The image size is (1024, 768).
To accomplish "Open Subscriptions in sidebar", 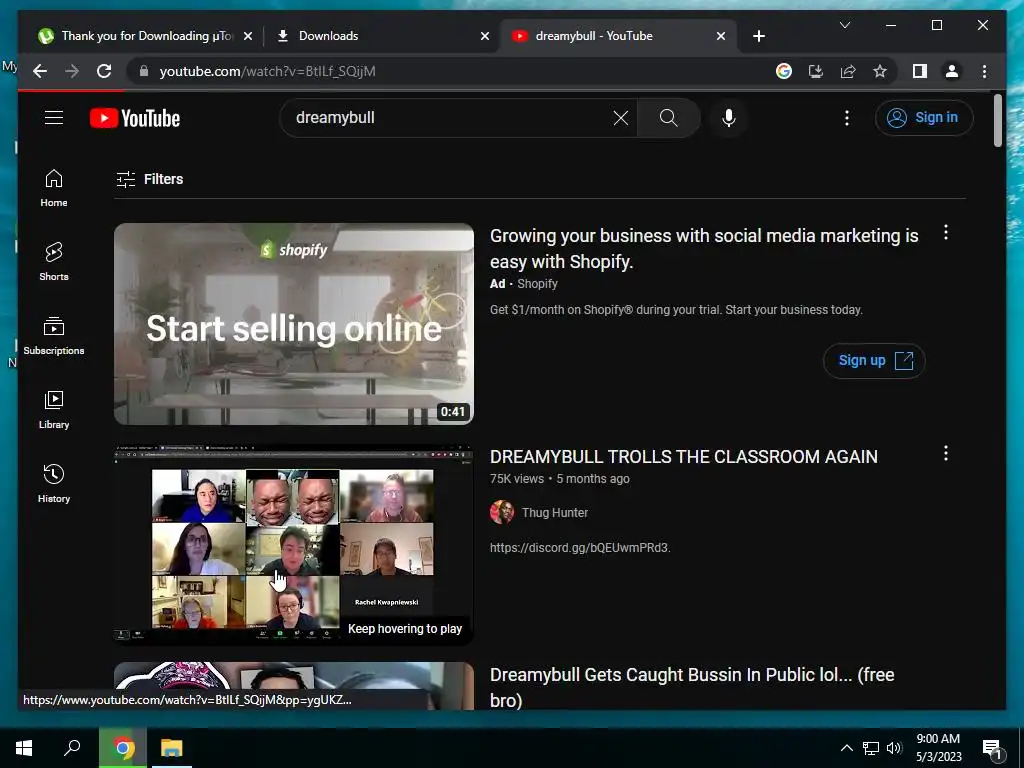I will [x=54, y=336].
